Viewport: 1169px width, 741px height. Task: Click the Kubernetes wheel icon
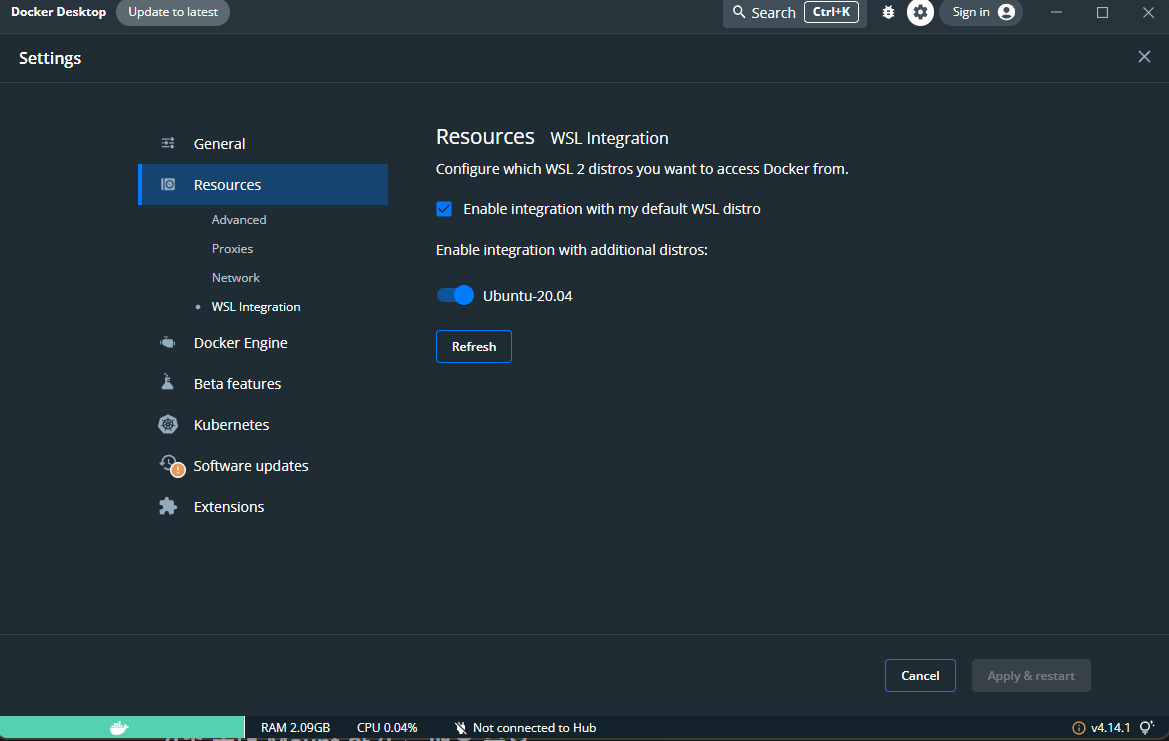pos(168,424)
